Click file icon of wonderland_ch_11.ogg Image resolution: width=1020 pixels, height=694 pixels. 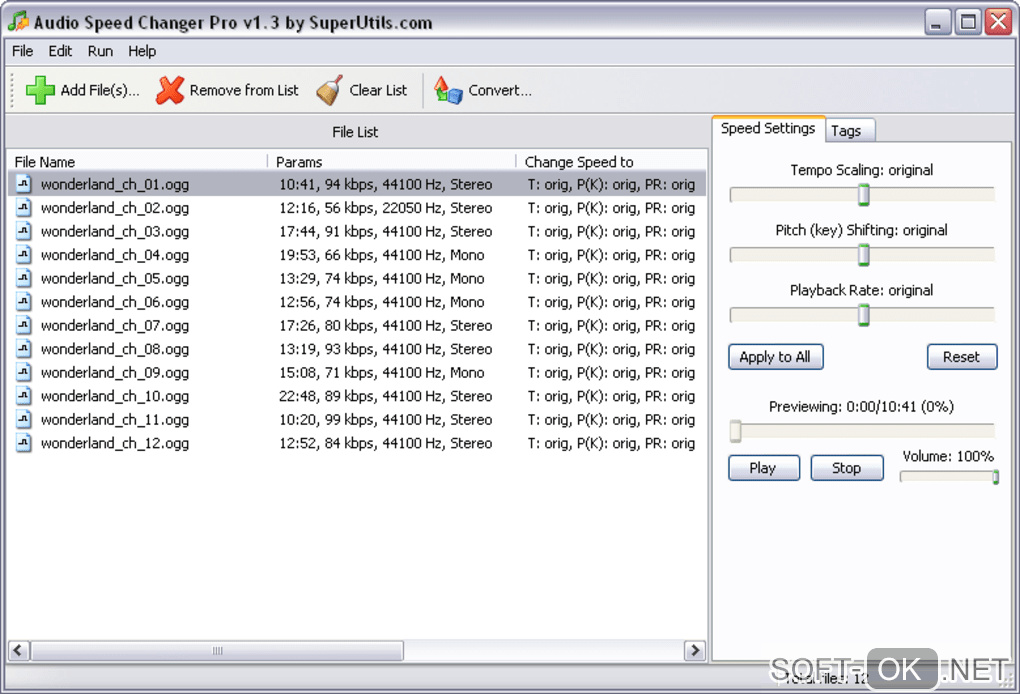pos(23,420)
